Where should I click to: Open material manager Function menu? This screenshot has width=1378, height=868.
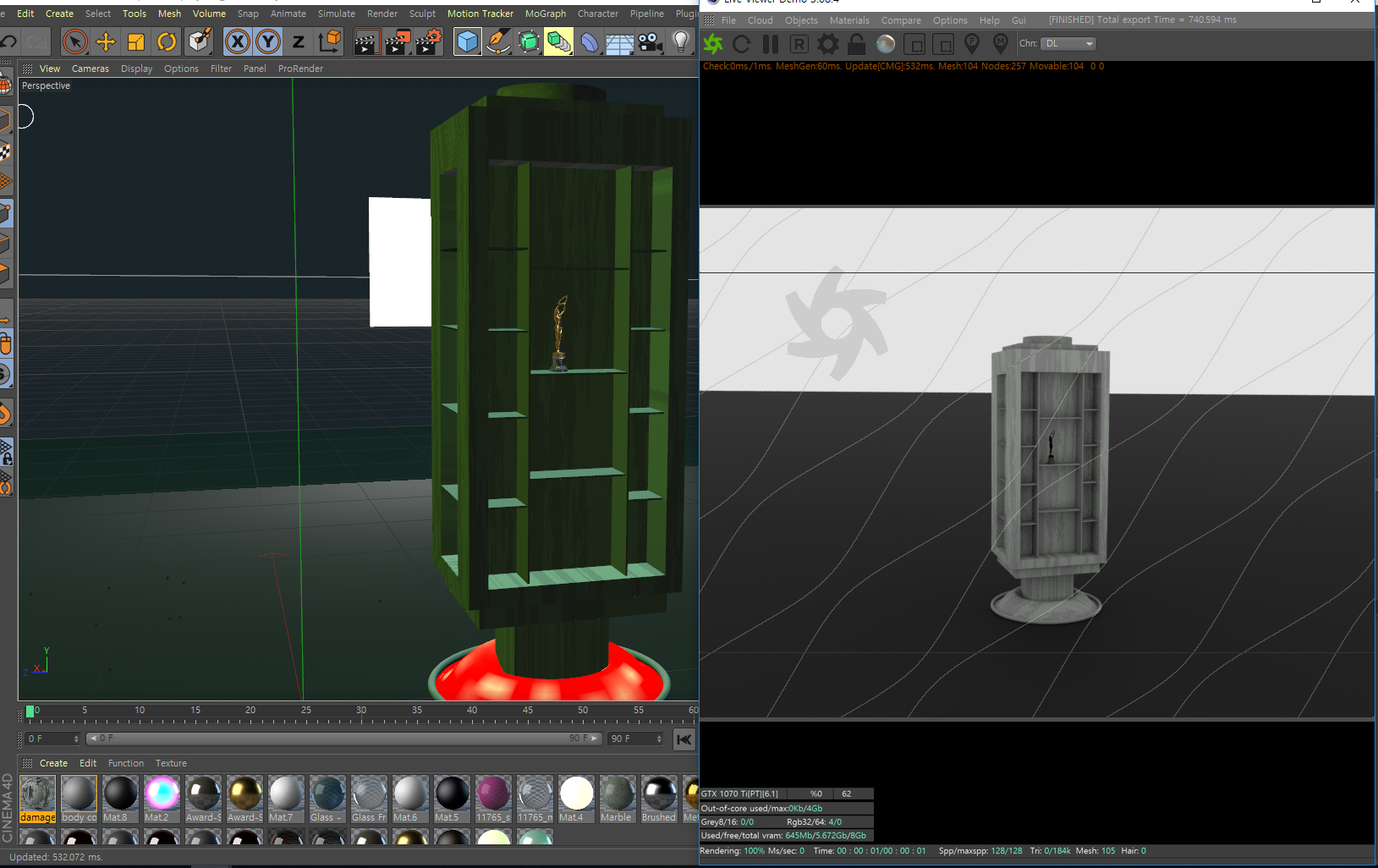[x=126, y=763]
